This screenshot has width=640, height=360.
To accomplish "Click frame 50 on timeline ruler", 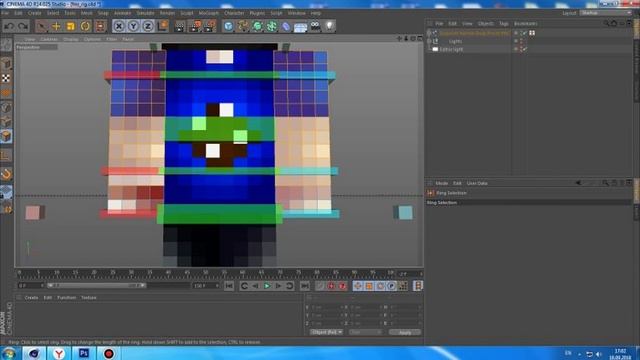I will 205,272.
